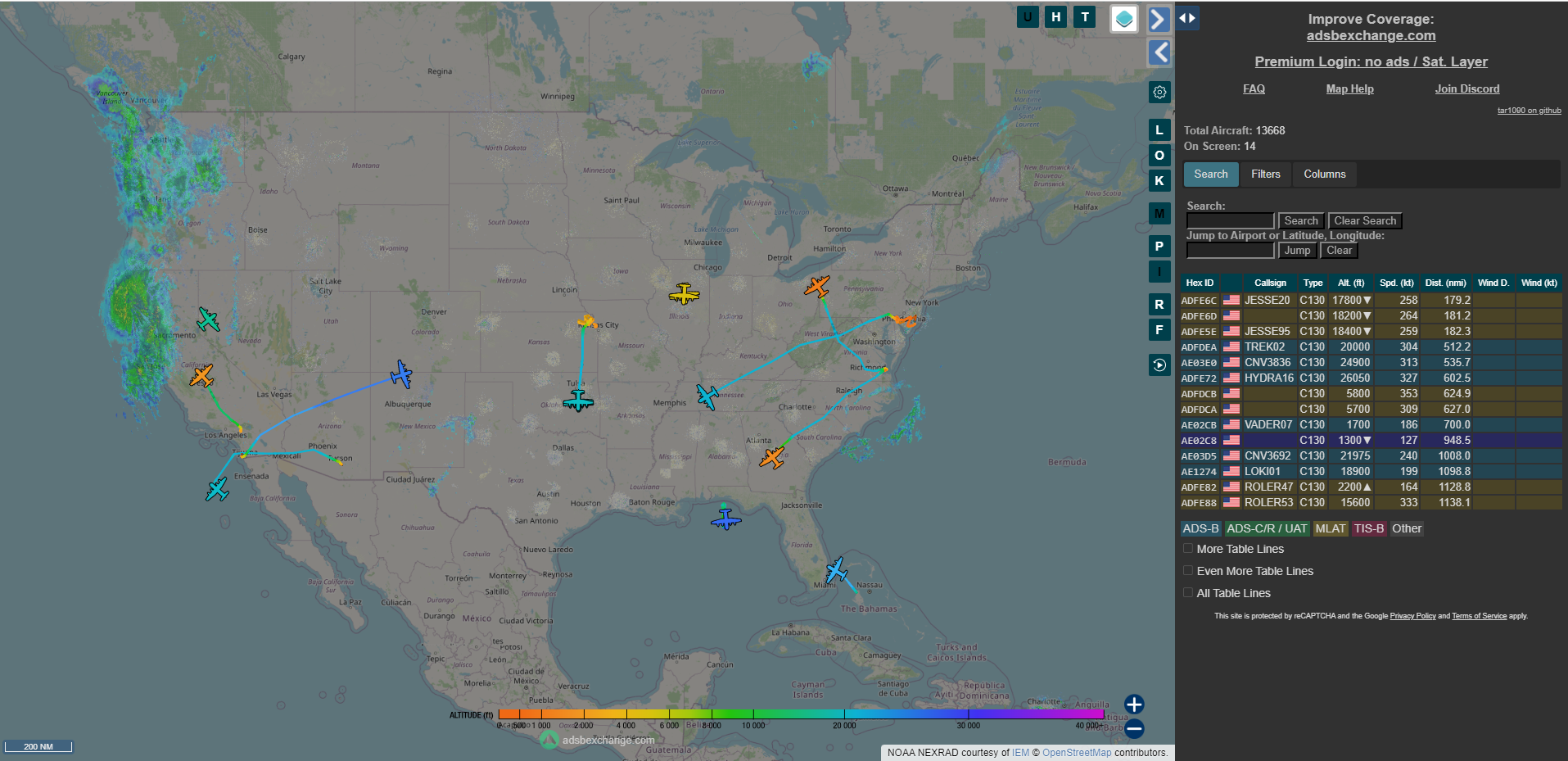This screenshot has width=1568, height=761.
Task: Select the green aircraft near Sacramento
Action: click(209, 319)
